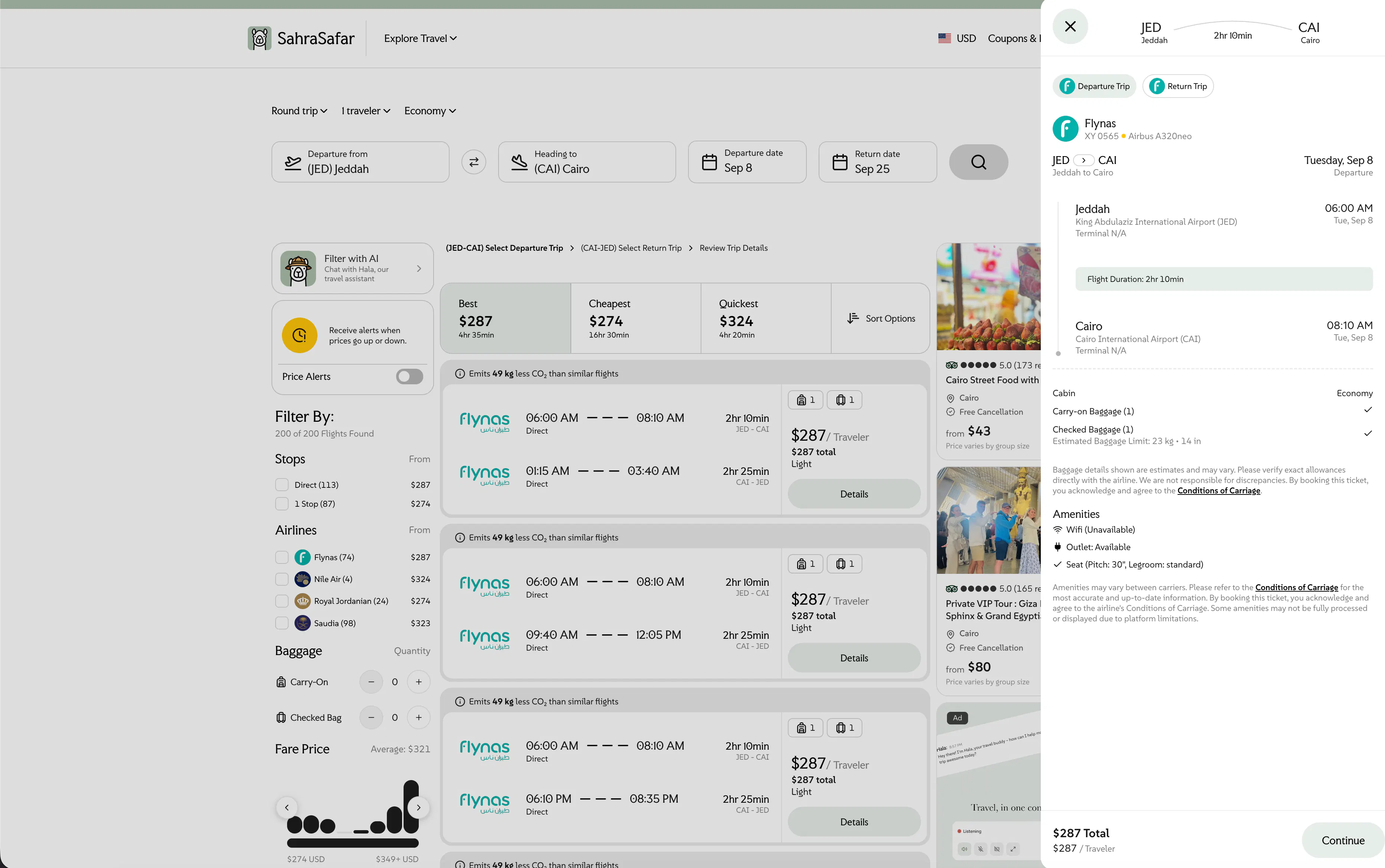
Task: Go to (CAI-JED) Select Return Trip step
Action: pos(631,248)
